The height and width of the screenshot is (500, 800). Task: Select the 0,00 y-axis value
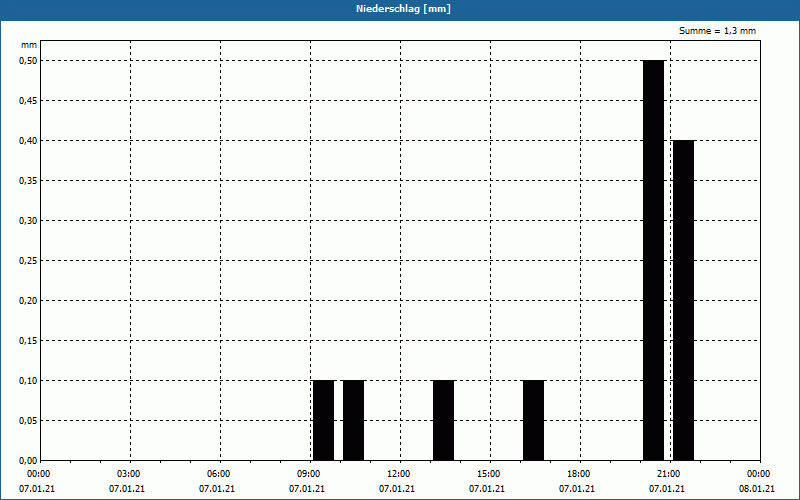[x=28, y=461]
